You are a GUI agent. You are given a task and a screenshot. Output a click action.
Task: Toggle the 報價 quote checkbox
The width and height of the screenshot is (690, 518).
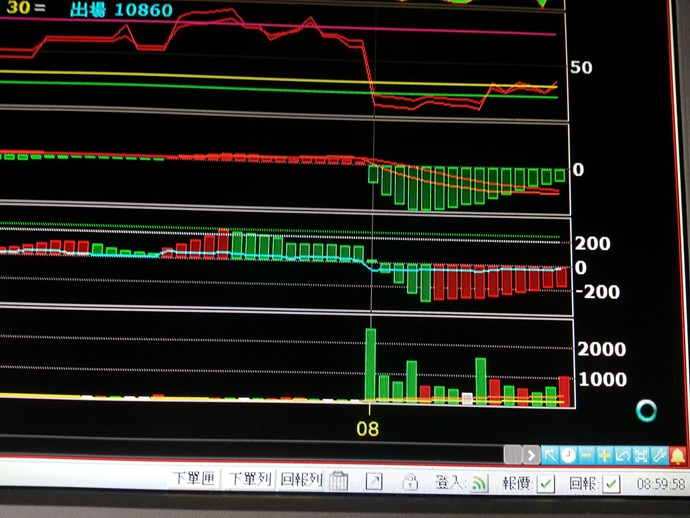point(546,484)
